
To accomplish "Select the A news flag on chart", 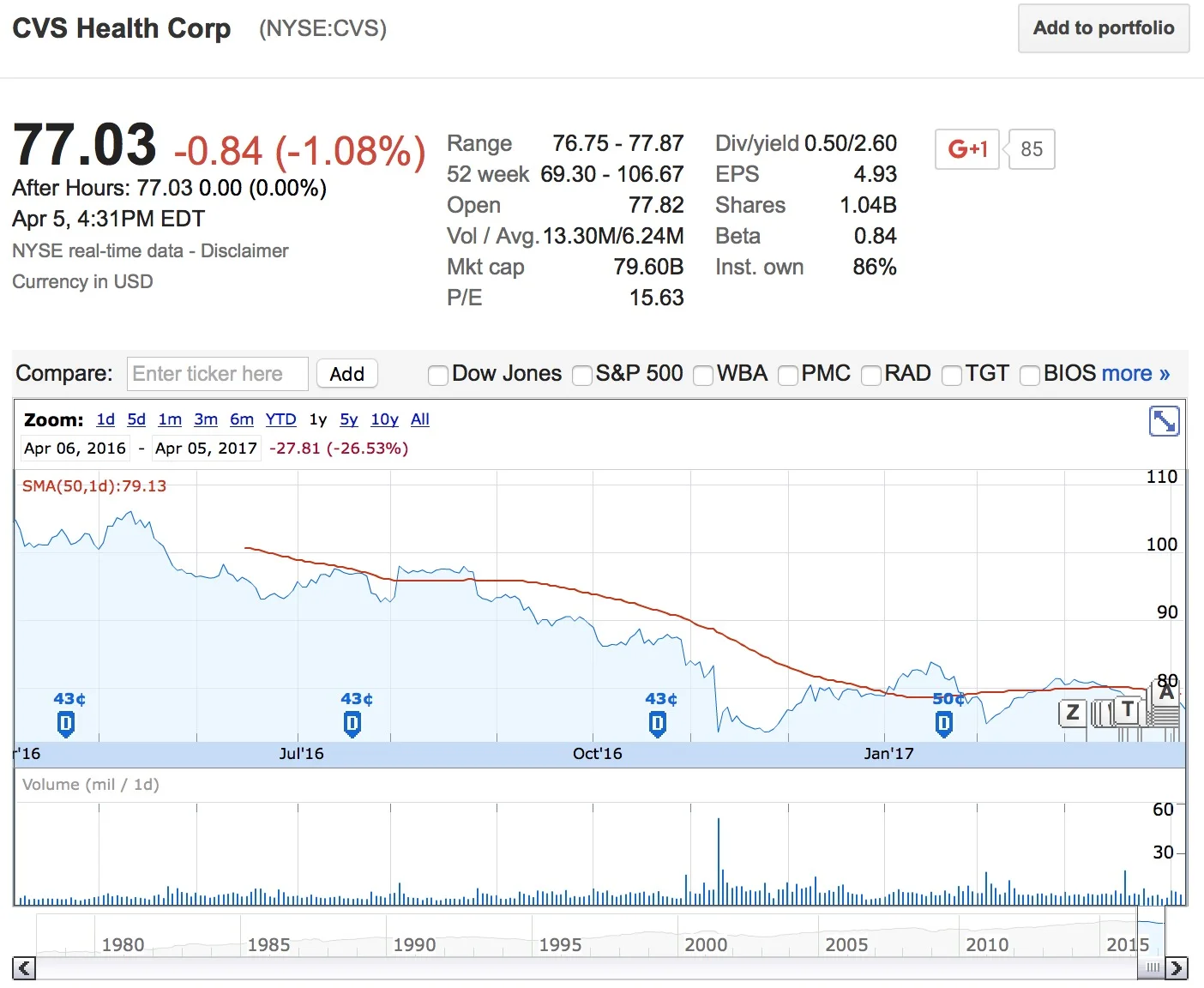I will 1166,693.
